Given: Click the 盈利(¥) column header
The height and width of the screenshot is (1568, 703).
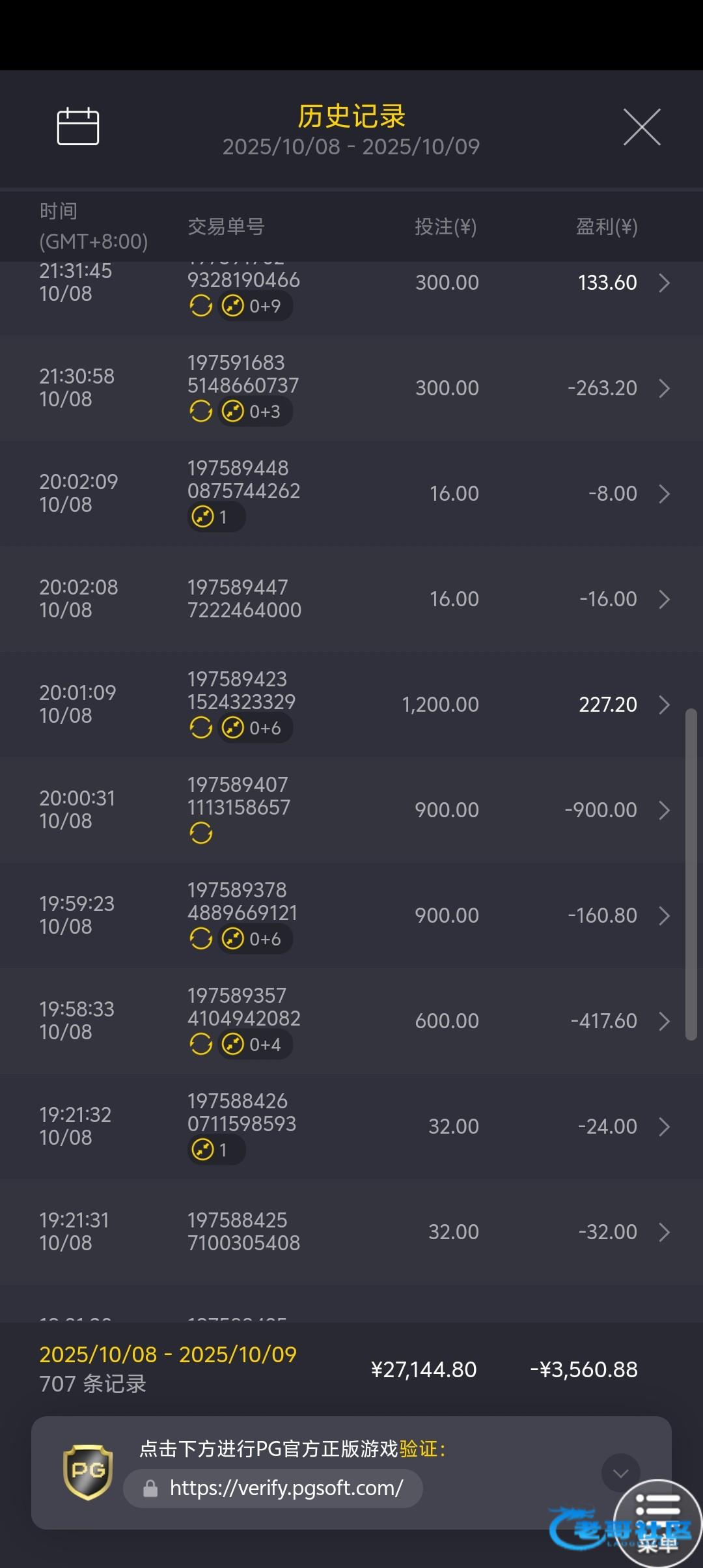Looking at the screenshot, I should pyautogui.click(x=607, y=227).
